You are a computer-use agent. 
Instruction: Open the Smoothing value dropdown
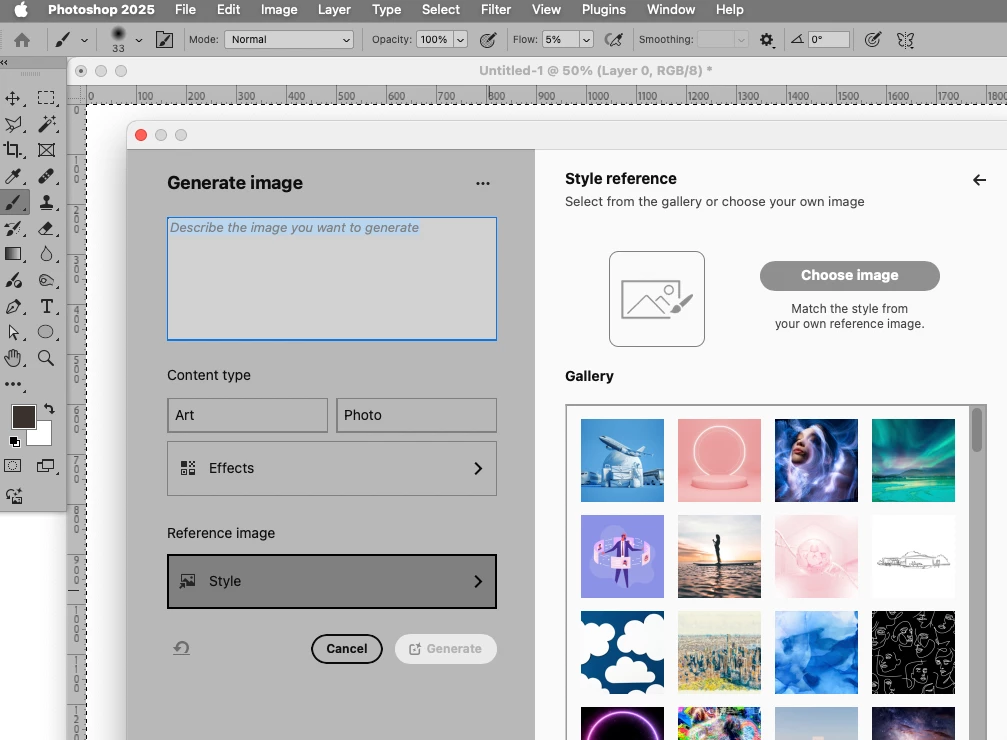pos(741,40)
